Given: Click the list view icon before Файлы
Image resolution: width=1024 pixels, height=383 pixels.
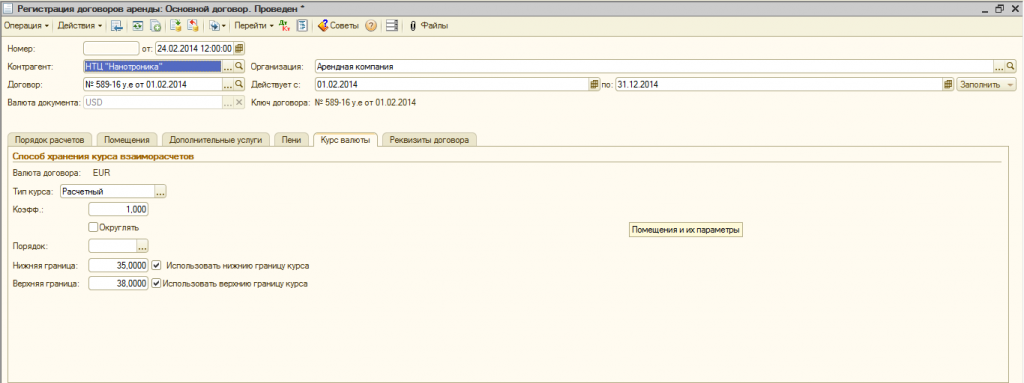Looking at the screenshot, I should [392, 25].
